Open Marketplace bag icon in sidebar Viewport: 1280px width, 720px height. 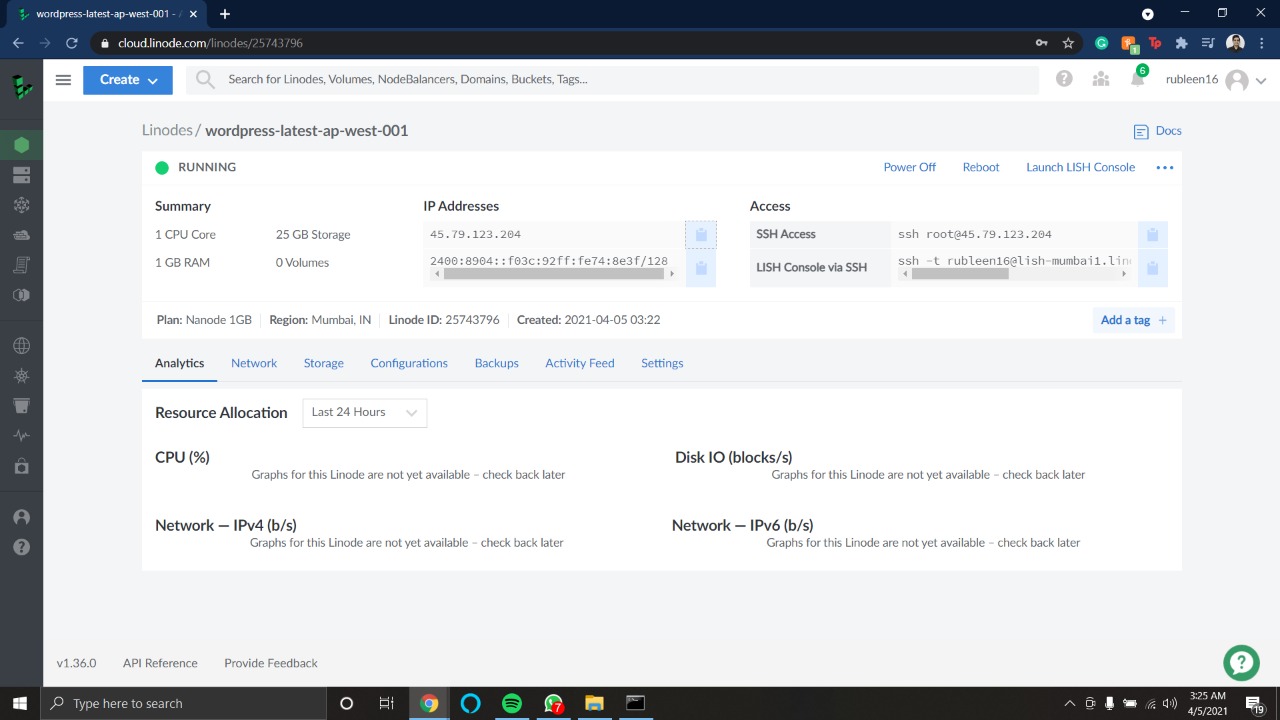[x=21, y=466]
